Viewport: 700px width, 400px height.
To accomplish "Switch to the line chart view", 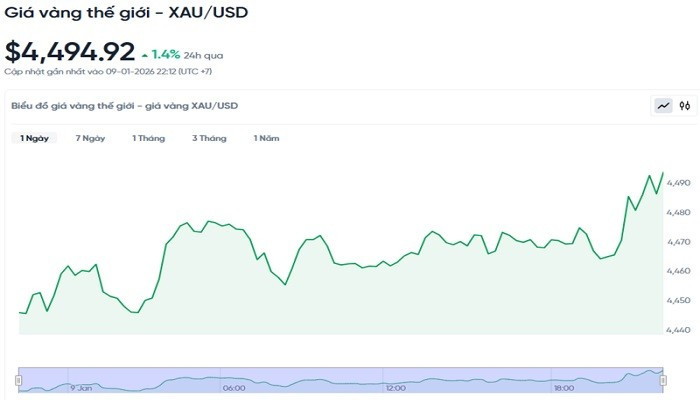I will pyautogui.click(x=664, y=105).
